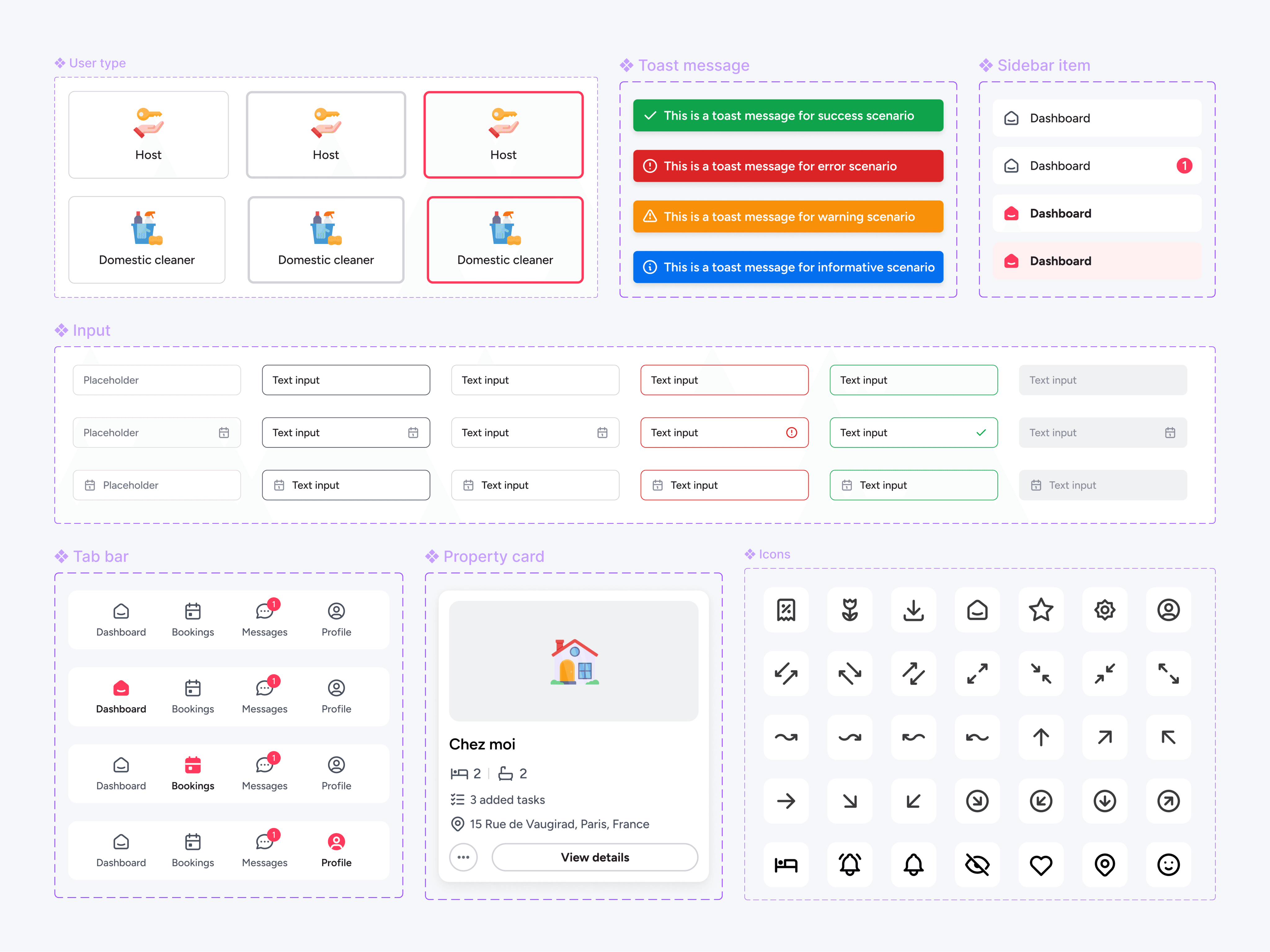
Task: Select the gray thick-bordered Domestic cleaner card
Action: click(326, 240)
